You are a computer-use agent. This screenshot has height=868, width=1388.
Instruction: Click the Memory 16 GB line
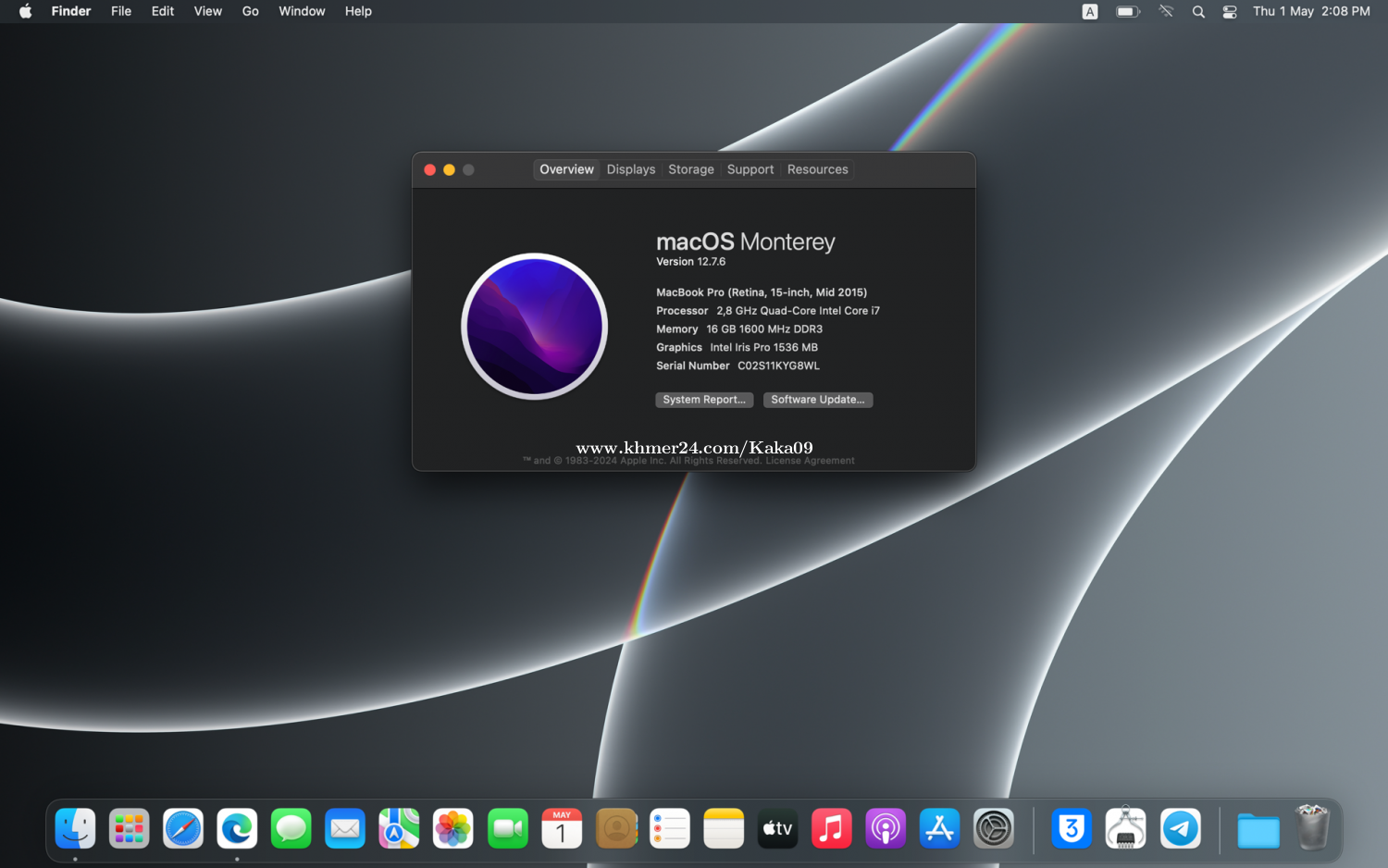pos(739,329)
